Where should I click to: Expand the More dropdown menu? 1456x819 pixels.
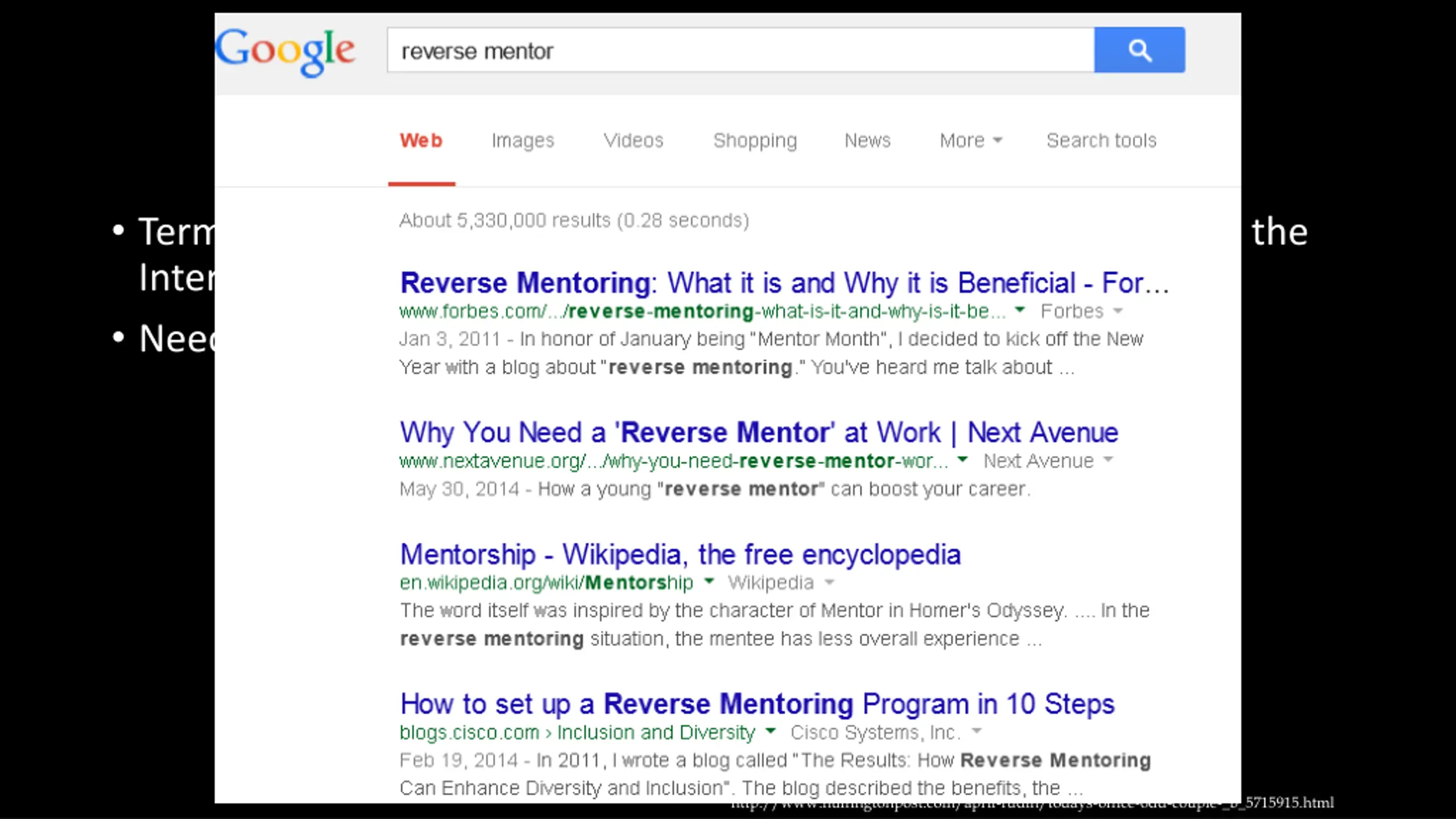971,140
